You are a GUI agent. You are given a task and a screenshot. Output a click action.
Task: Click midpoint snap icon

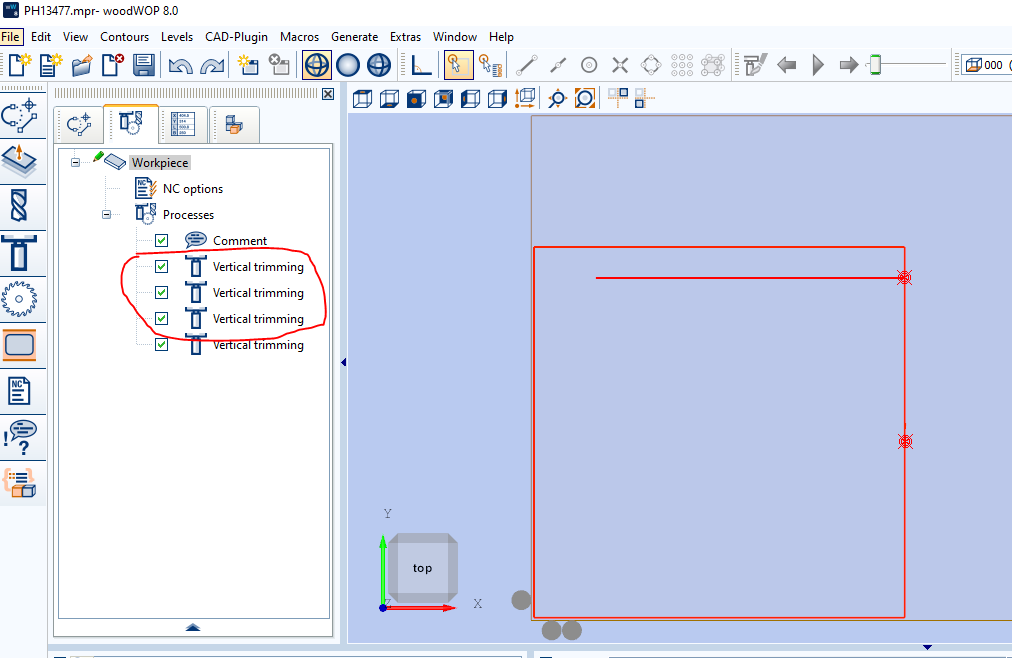pos(558,65)
